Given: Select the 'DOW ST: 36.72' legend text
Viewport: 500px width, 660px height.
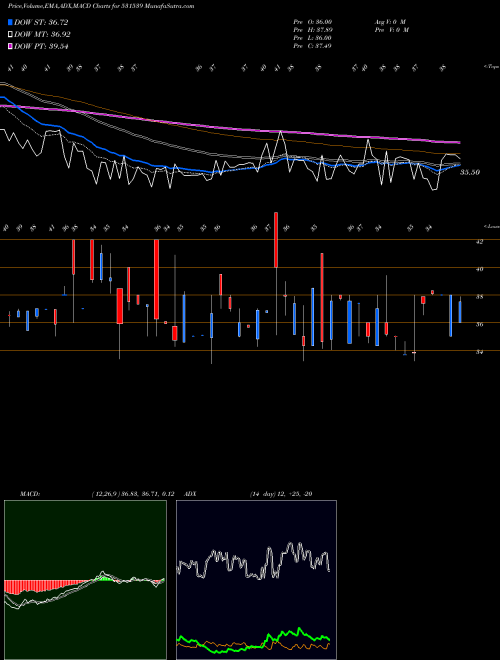Looking at the screenshot, I should pyautogui.click(x=41, y=22).
